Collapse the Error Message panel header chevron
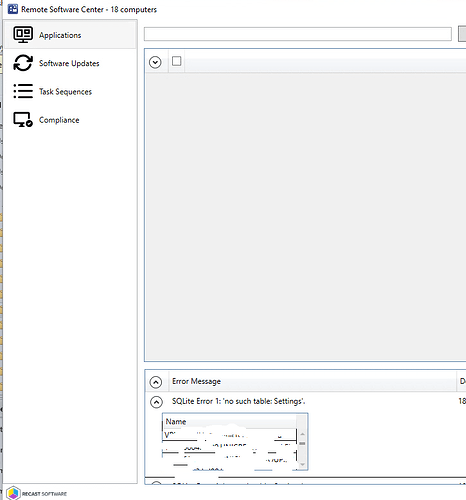Viewport: 466px width, 500px height. (156, 382)
